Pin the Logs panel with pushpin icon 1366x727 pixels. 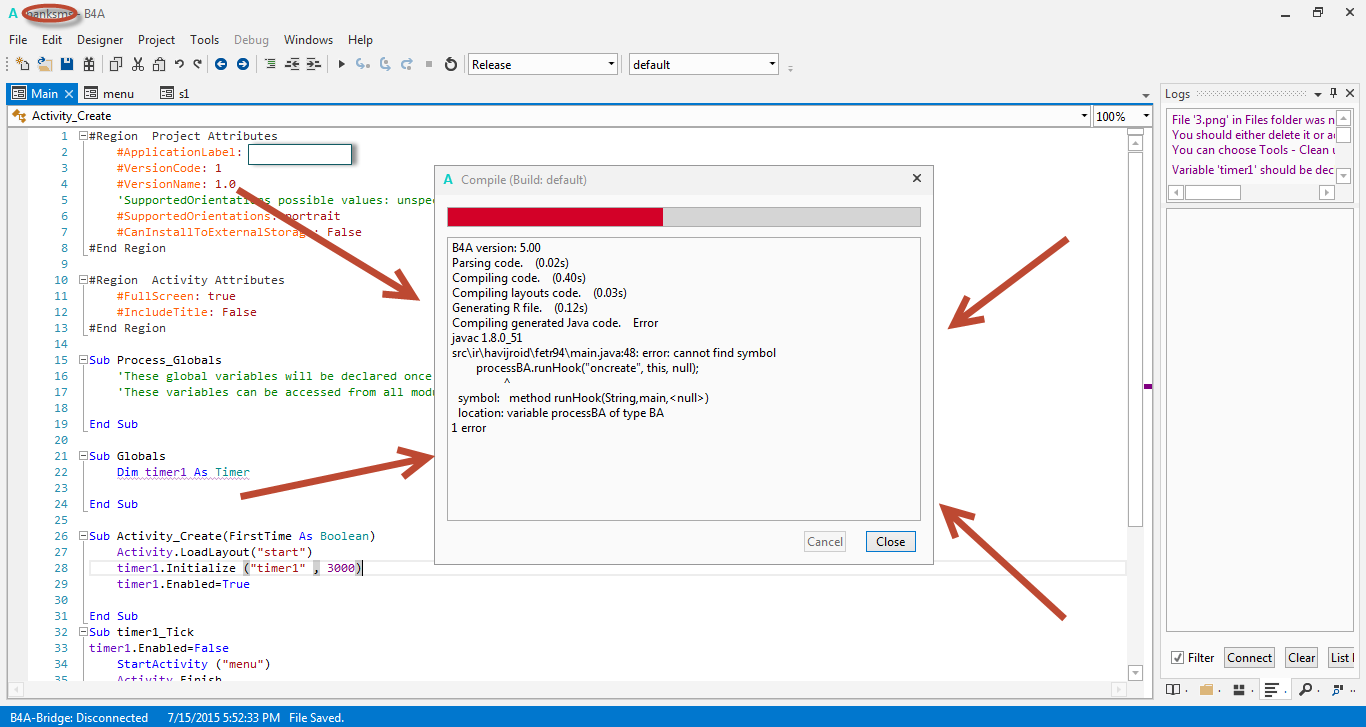click(x=1333, y=93)
